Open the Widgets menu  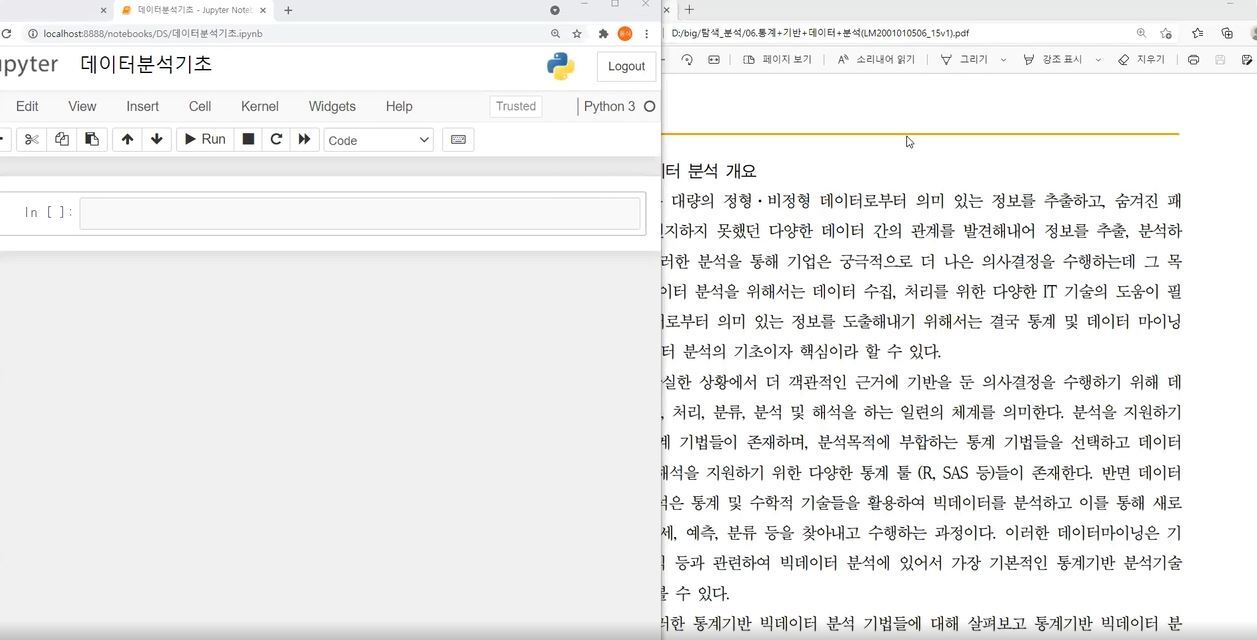tap(332, 106)
